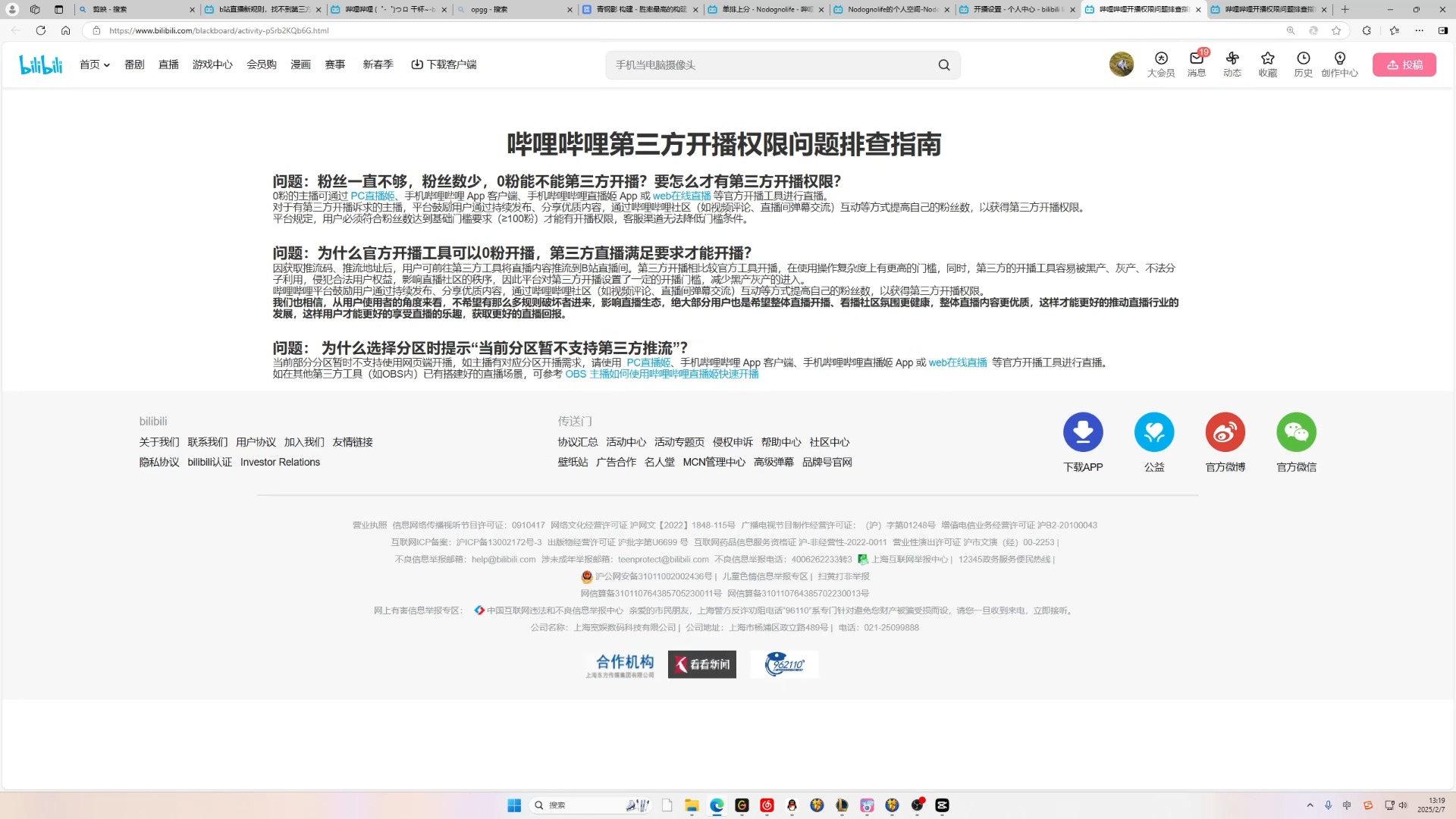Viewport: 1456px width, 819px height.
Task: Open web在线直播 link in first answer
Action: (x=682, y=196)
